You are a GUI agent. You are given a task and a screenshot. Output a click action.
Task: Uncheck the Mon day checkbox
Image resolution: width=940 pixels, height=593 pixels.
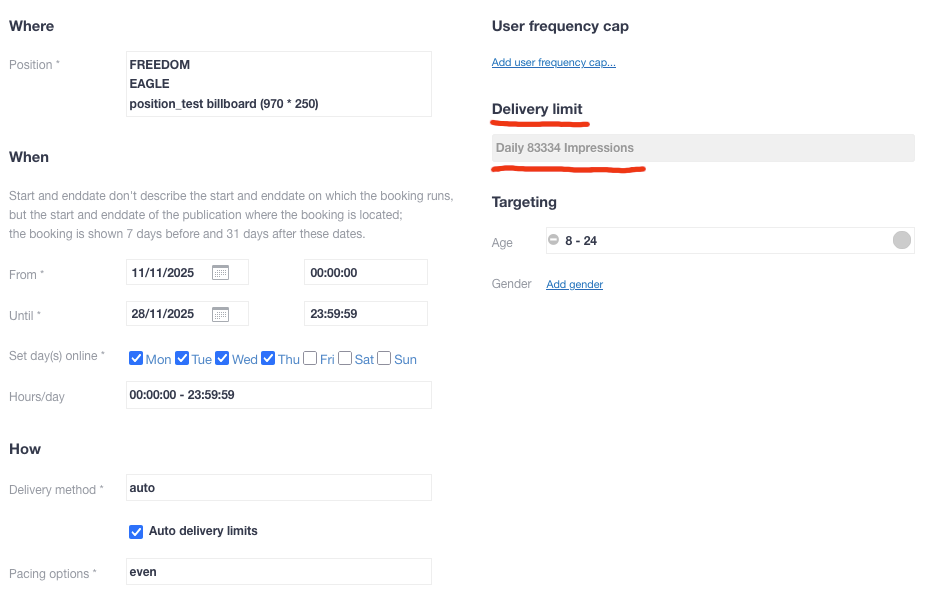pyautogui.click(x=136, y=358)
